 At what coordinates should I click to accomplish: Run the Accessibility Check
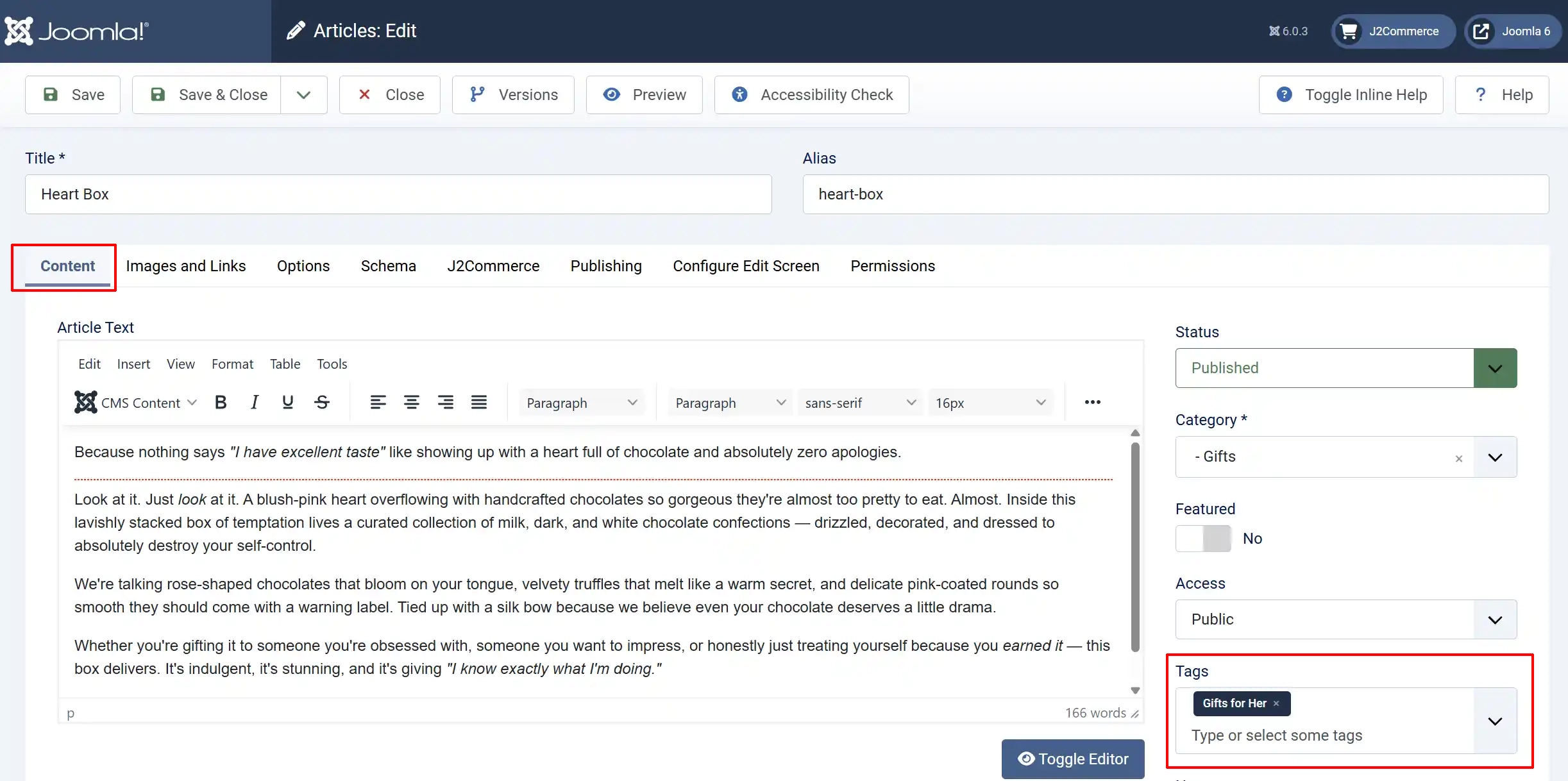coord(812,95)
